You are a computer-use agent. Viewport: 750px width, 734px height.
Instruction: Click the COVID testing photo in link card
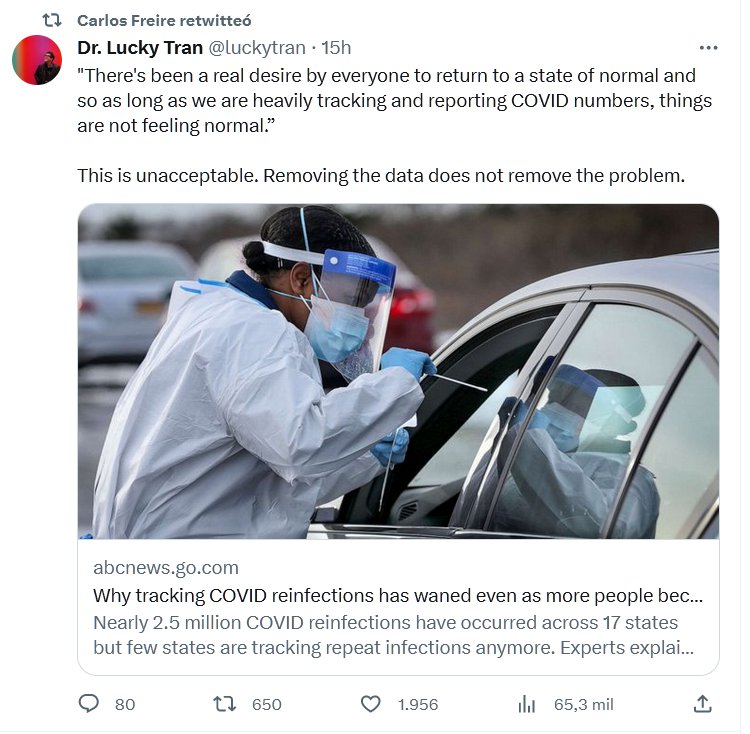398,371
